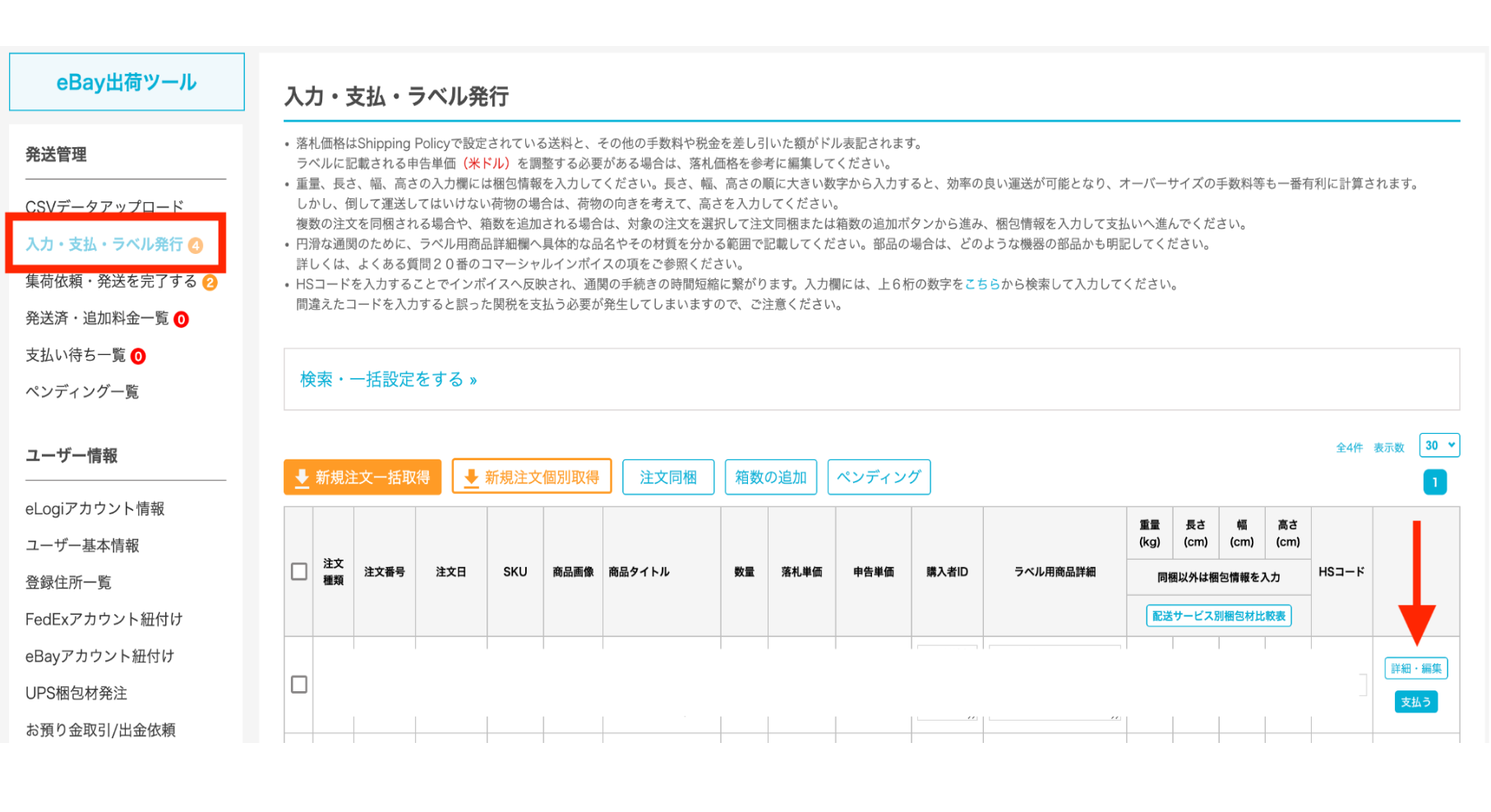Click the 配送サービス別梱包材比較表 button
The height and width of the screenshot is (812, 1491).
point(1218,616)
